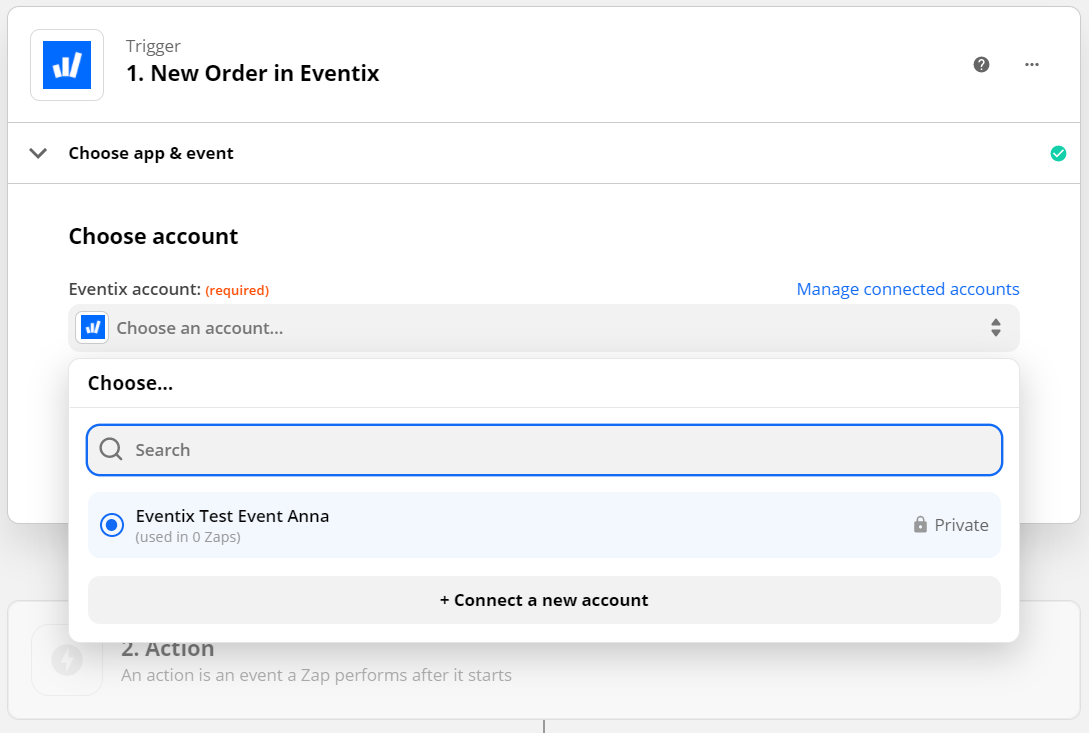1089x733 pixels.
Task: Click the green completed checkmark icon
Action: point(1058,154)
